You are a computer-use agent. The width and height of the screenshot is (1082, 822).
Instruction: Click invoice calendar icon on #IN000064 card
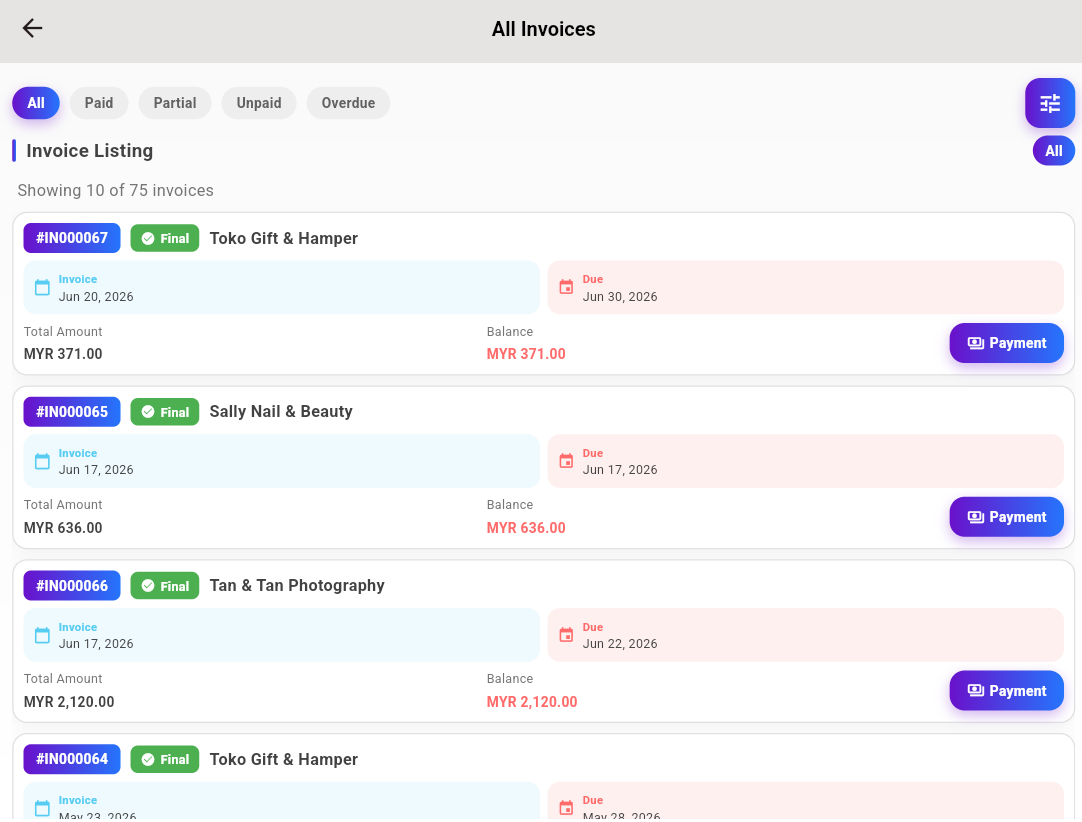[x=42, y=808]
